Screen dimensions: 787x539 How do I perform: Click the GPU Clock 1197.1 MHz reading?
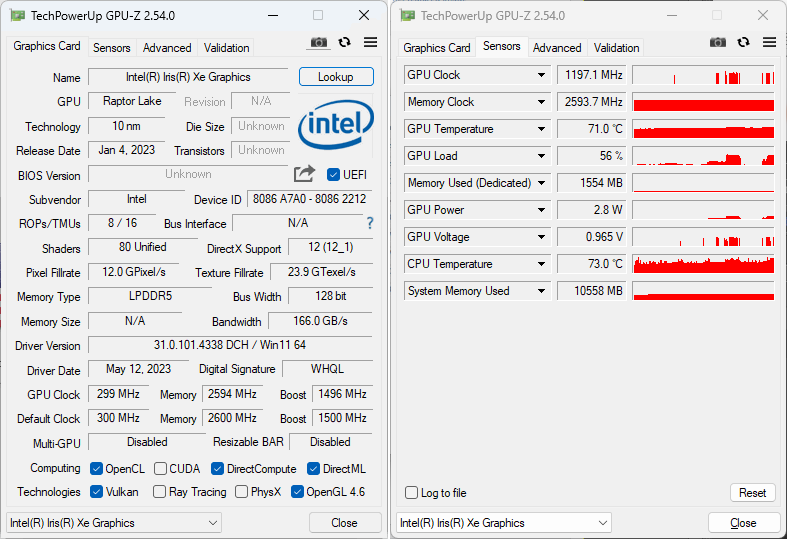coord(592,75)
